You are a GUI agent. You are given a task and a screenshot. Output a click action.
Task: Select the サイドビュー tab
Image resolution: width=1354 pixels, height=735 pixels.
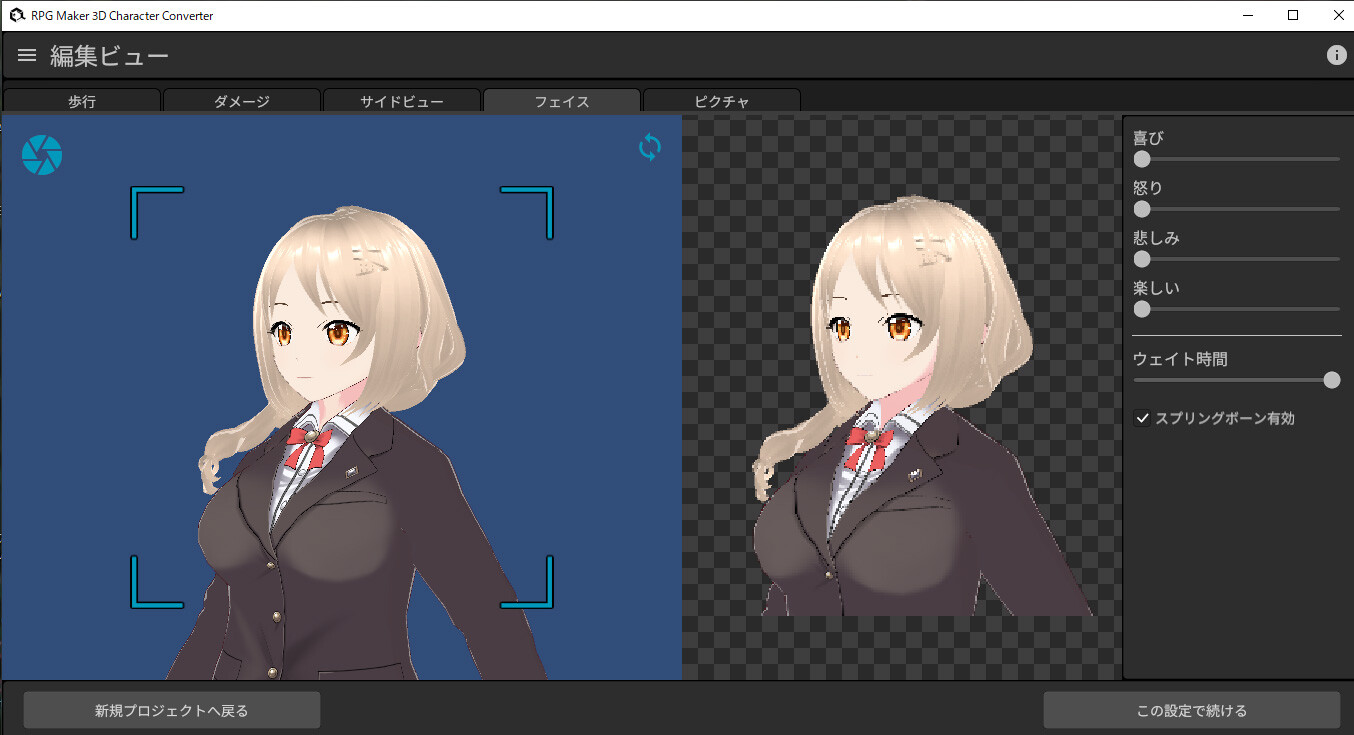pyautogui.click(x=402, y=100)
